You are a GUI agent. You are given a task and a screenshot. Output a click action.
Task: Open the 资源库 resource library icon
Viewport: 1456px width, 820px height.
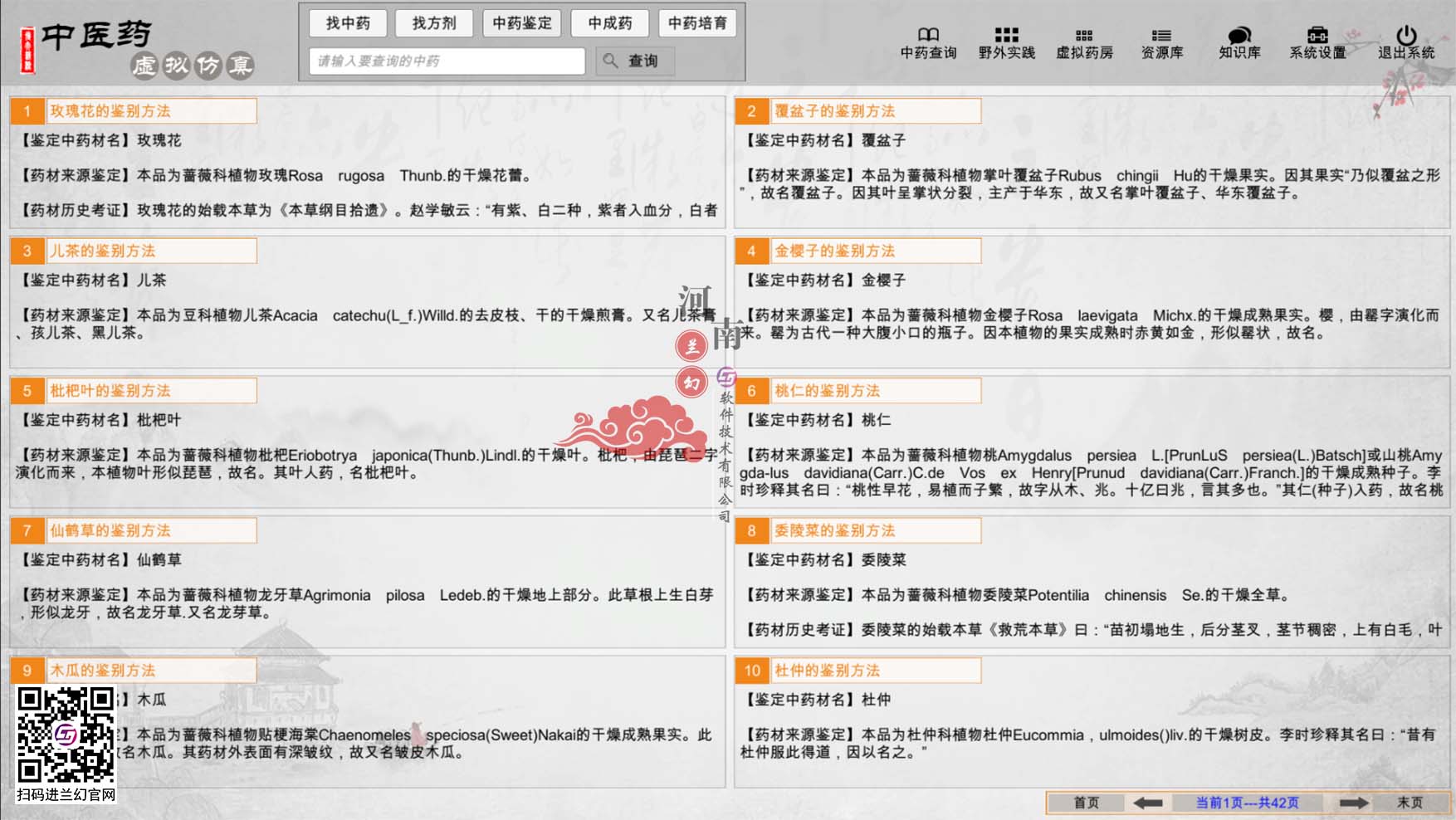click(x=1161, y=43)
